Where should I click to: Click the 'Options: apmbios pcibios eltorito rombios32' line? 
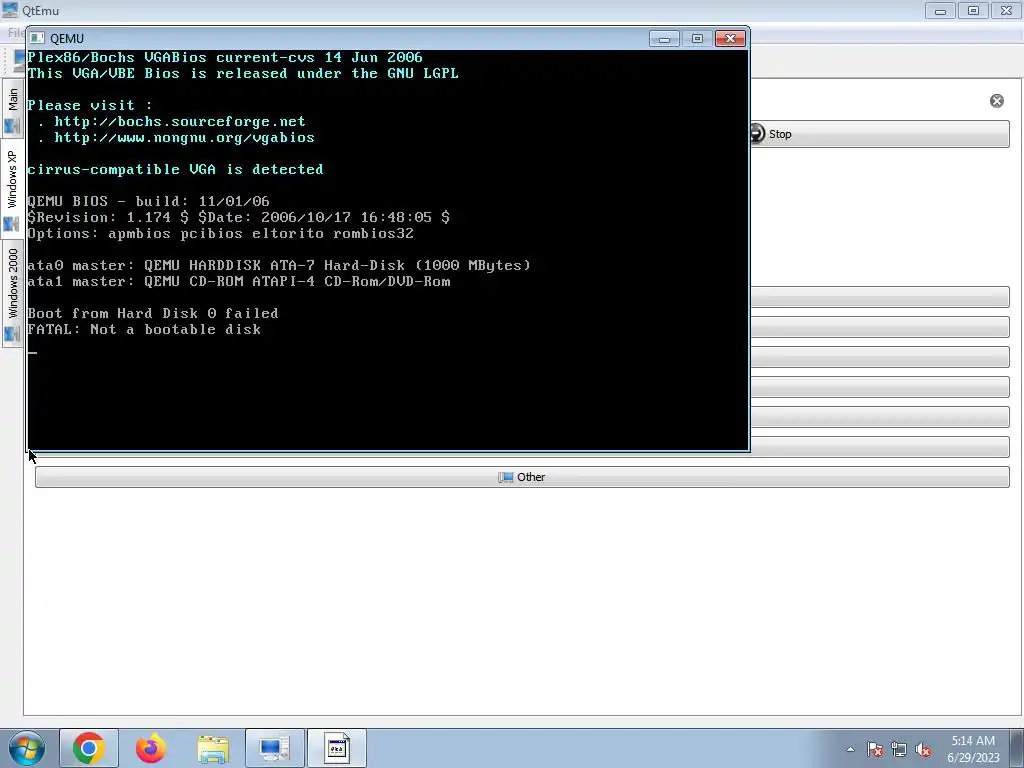pyautogui.click(x=221, y=233)
